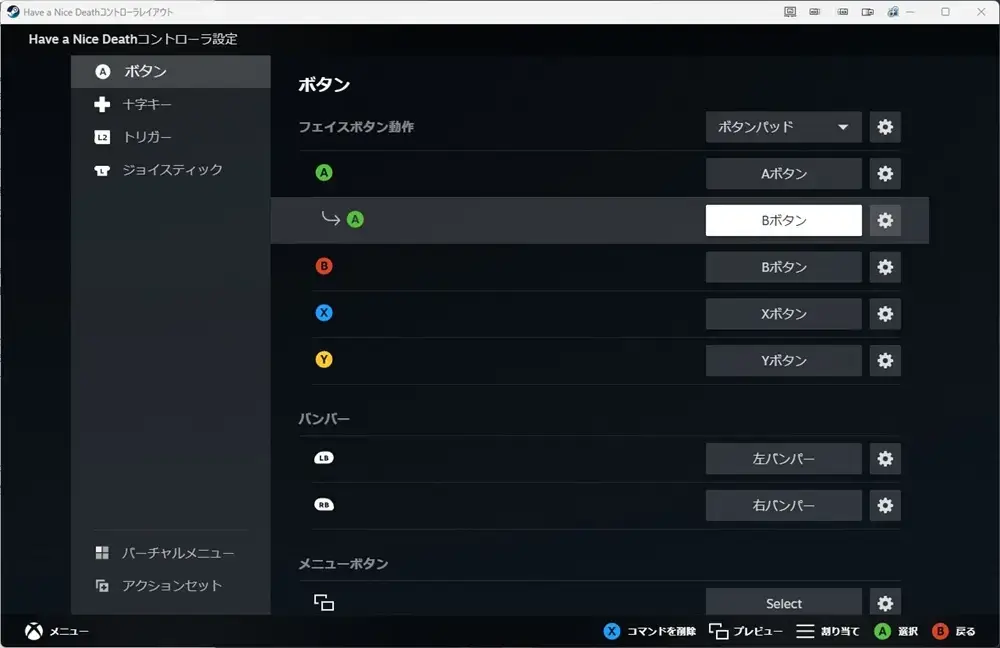The width and height of the screenshot is (1000, 648).
Task: Click コマンドを削除 in bottom bar
Action: (x=649, y=631)
